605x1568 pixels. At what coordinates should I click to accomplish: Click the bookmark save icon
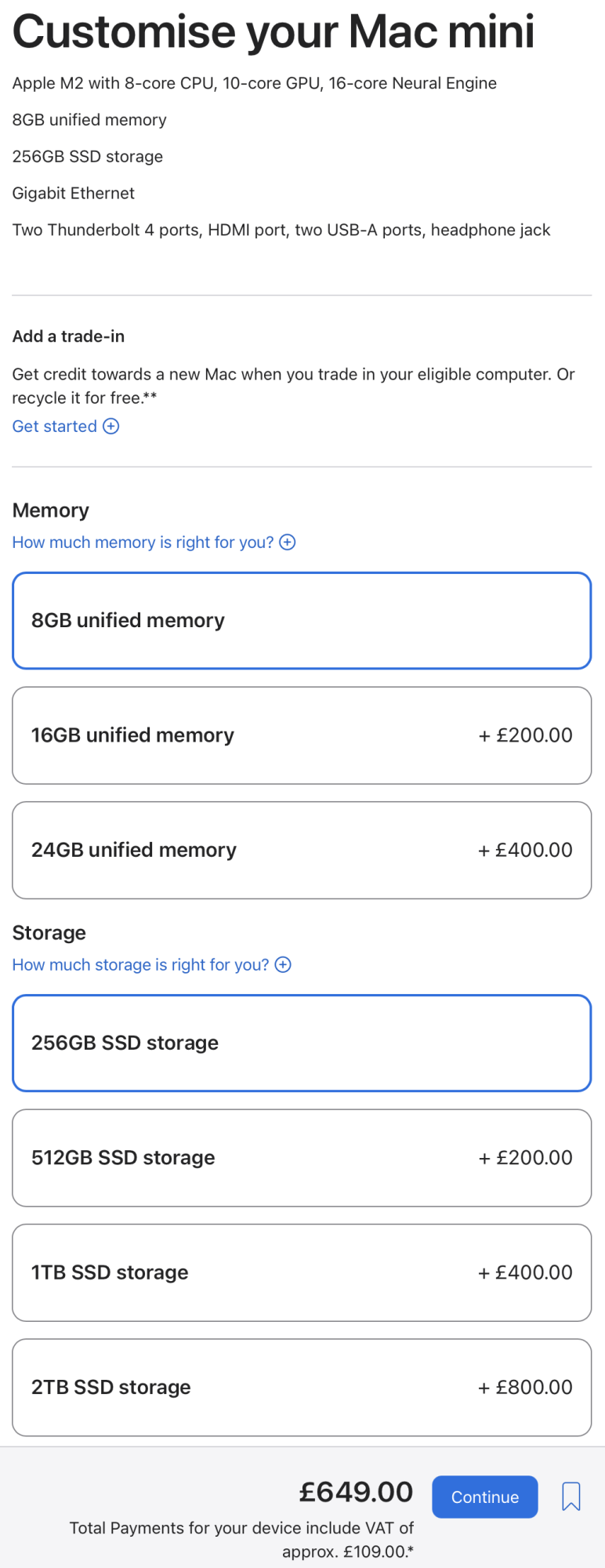pos(571,1497)
